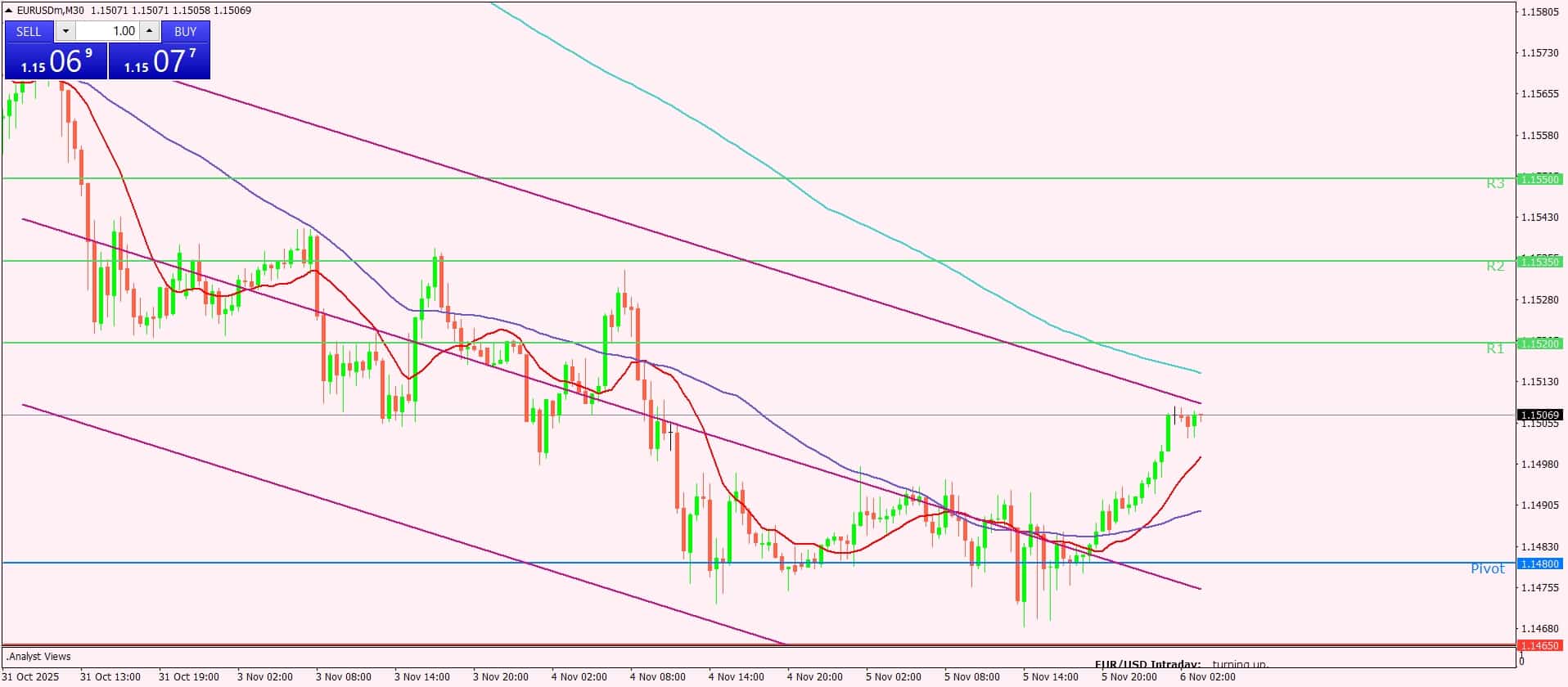Click the green 1.15500 price tag
The height and width of the screenshot is (687, 1568).
point(1539,179)
